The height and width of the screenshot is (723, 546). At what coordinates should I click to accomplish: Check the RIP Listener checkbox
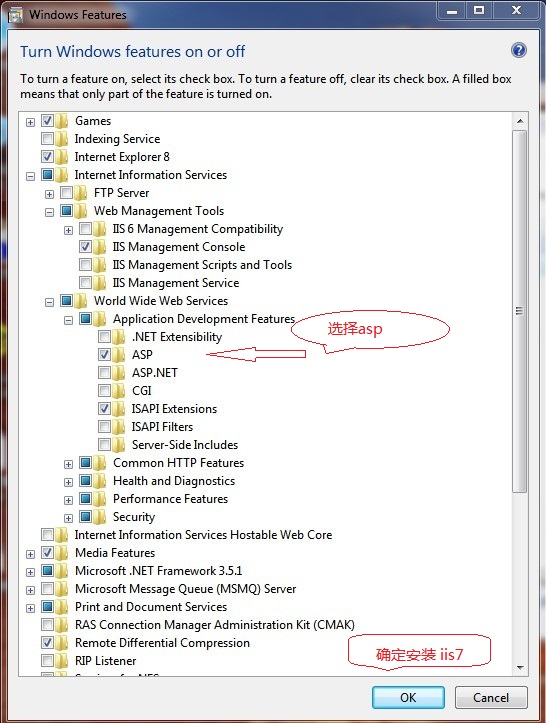[x=47, y=660]
